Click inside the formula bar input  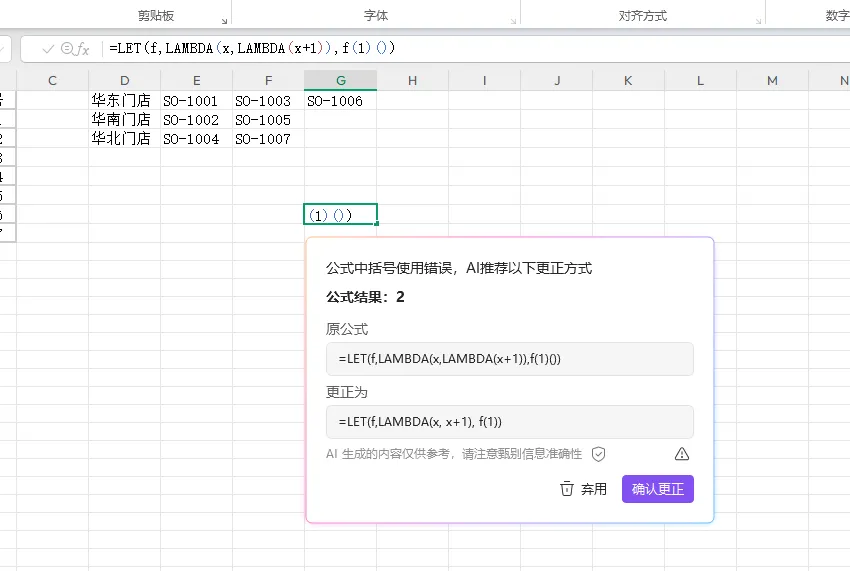tap(477, 49)
